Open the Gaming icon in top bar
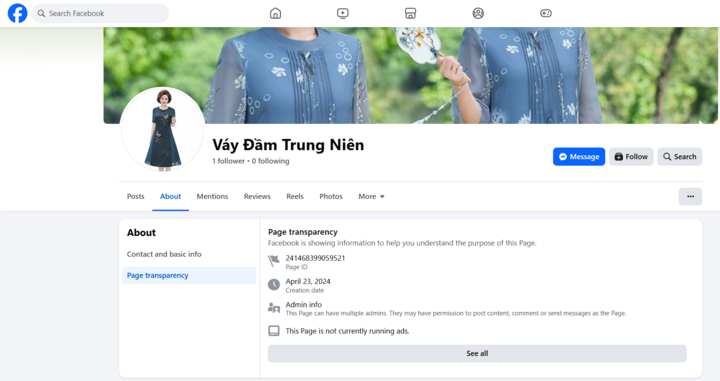 (x=546, y=13)
